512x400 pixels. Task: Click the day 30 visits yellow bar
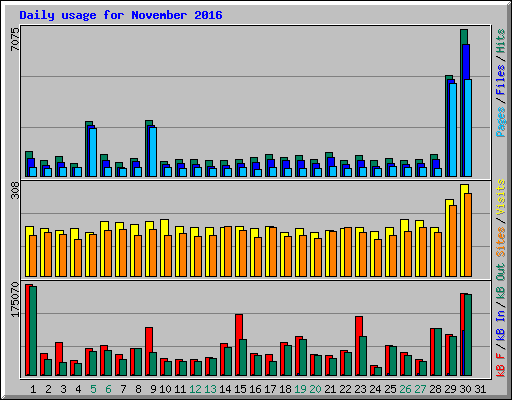point(463,230)
